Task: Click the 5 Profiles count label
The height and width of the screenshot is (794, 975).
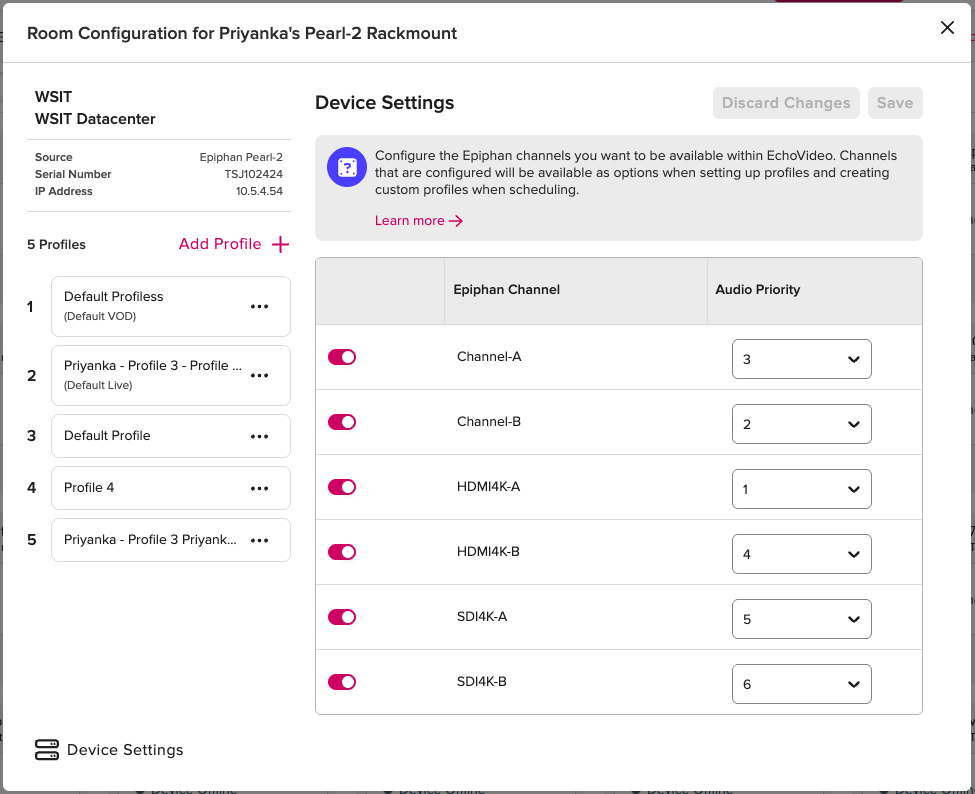Action: [x=57, y=244]
